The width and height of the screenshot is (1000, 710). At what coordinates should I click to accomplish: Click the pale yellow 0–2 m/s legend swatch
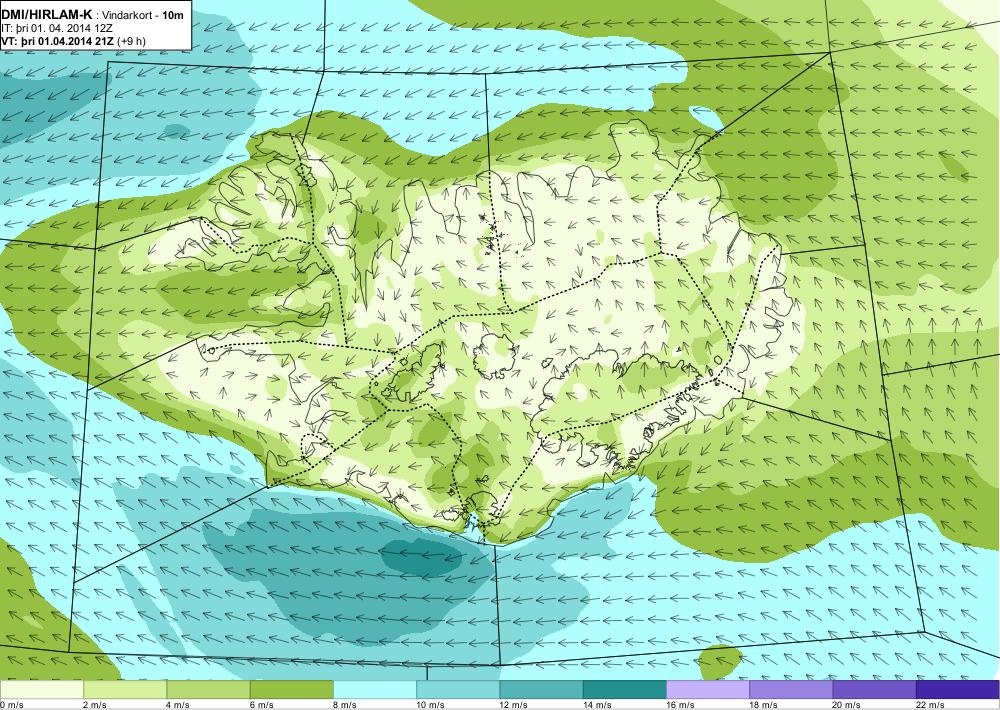pyautogui.click(x=41, y=690)
